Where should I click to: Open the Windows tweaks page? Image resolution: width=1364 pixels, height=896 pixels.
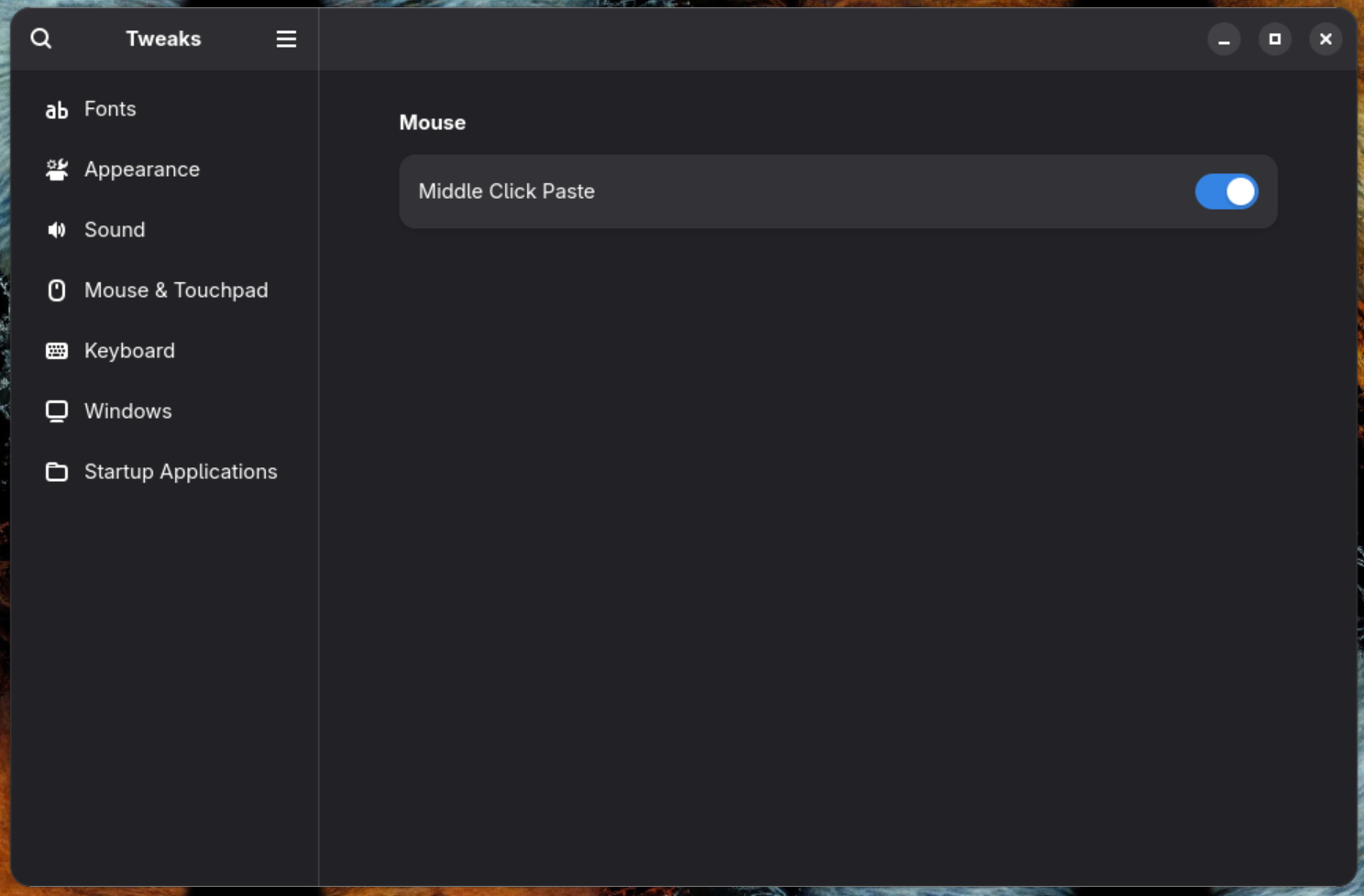pos(127,410)
